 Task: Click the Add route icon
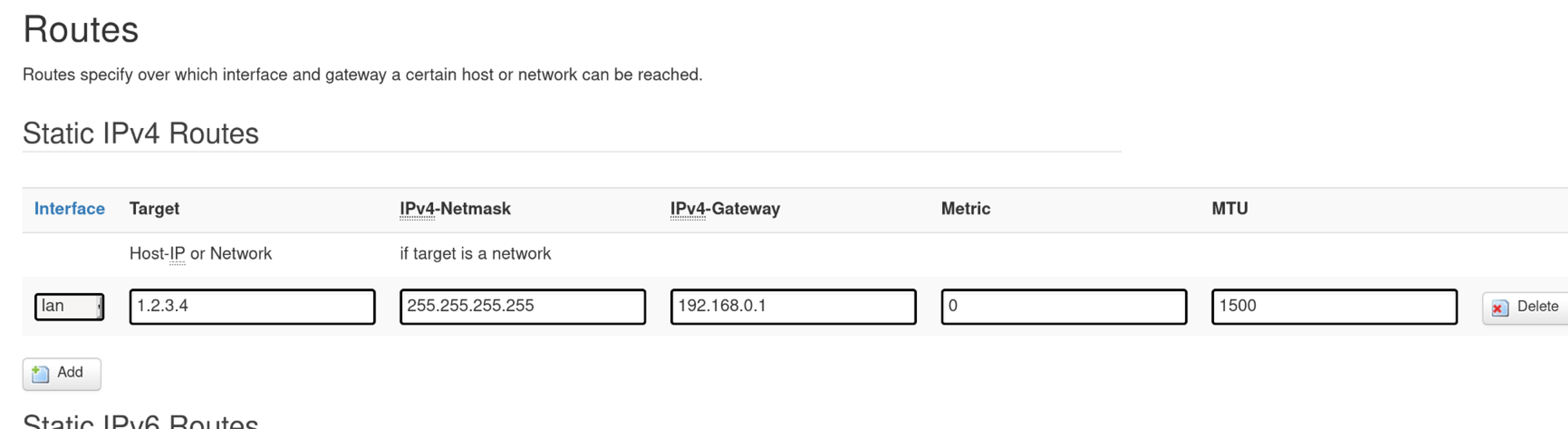pos(40,373)
